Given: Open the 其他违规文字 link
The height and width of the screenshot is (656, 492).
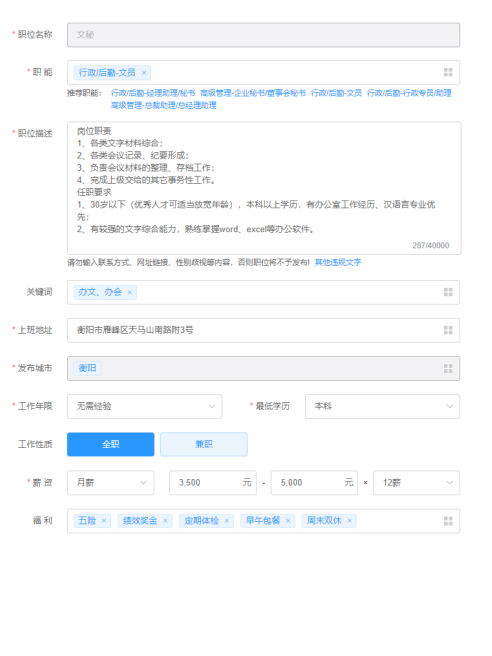Looking at the screenshot, I should click(338, 262).
